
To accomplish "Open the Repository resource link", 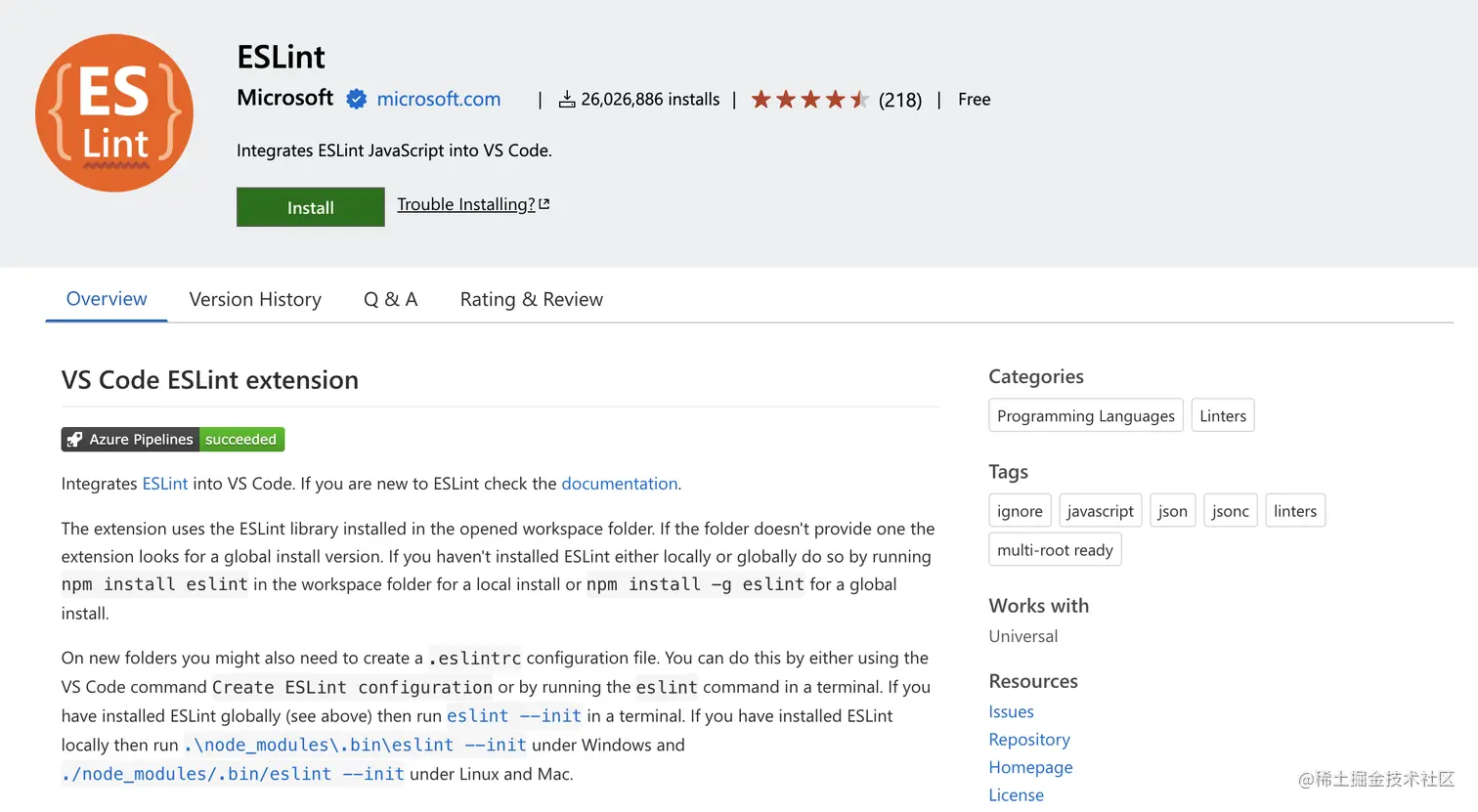I will (1029, 740).
